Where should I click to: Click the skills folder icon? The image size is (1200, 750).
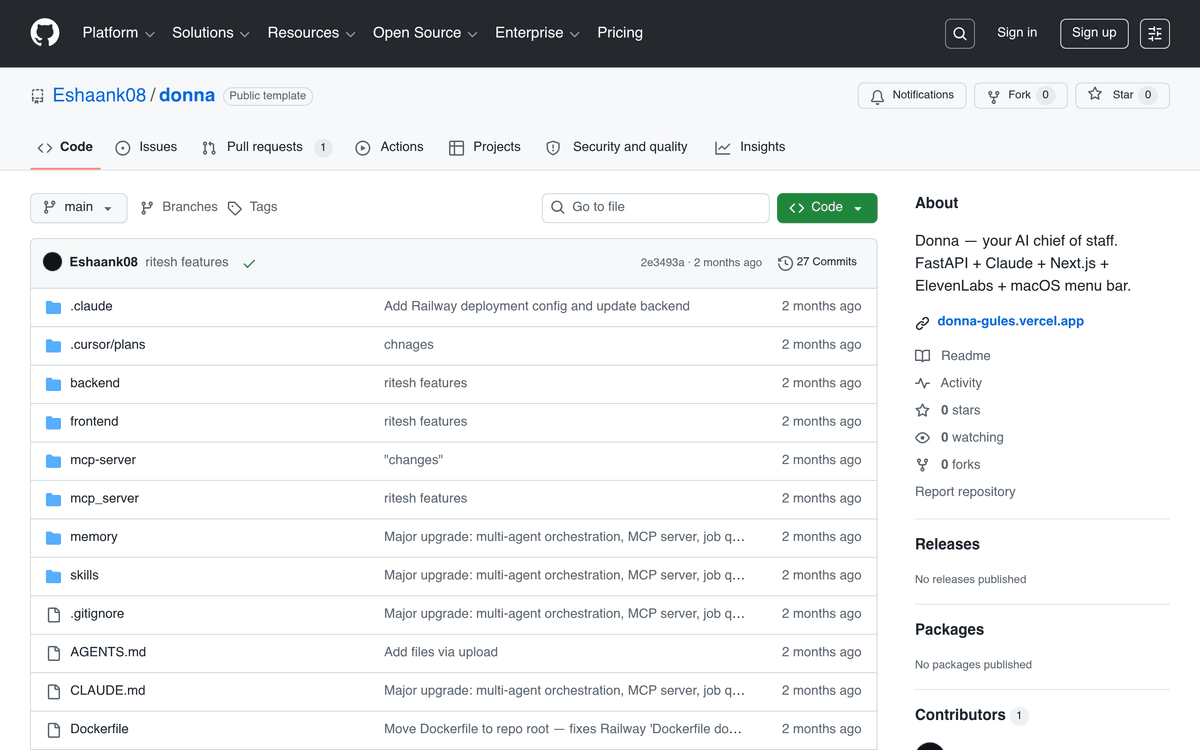click(x=54, y=576)
